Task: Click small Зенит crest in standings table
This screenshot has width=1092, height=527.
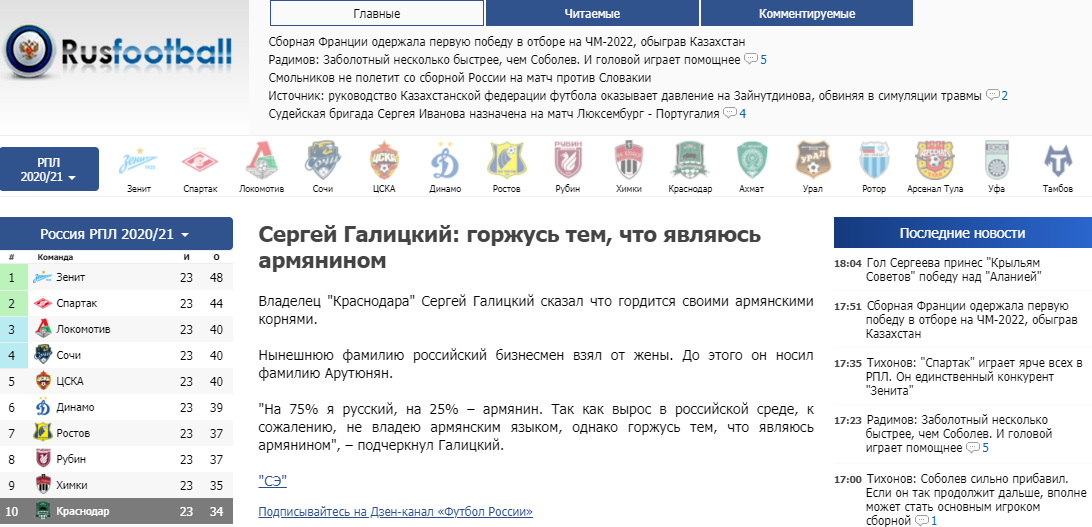Action: pos(42,278)
